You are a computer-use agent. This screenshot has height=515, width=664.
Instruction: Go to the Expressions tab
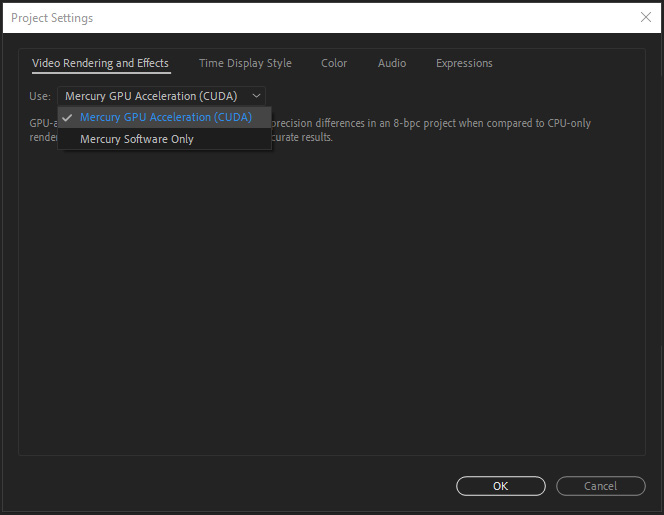[464, 63]
